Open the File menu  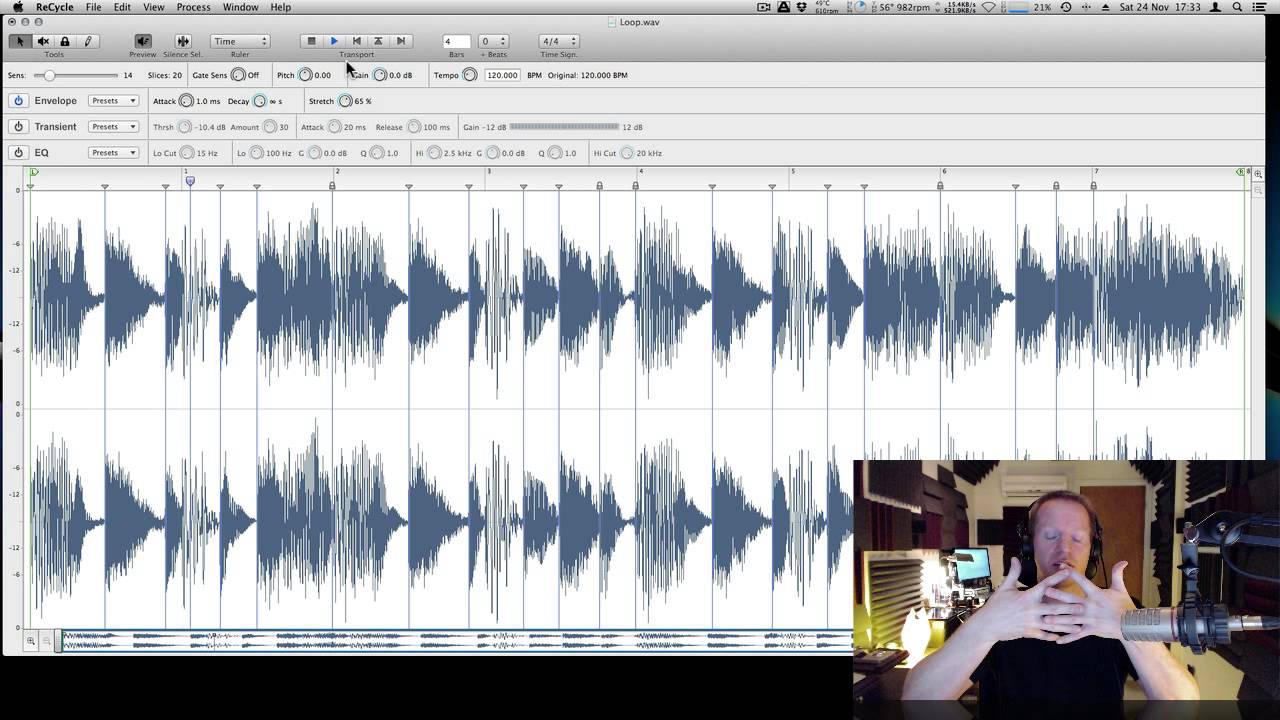93,7
